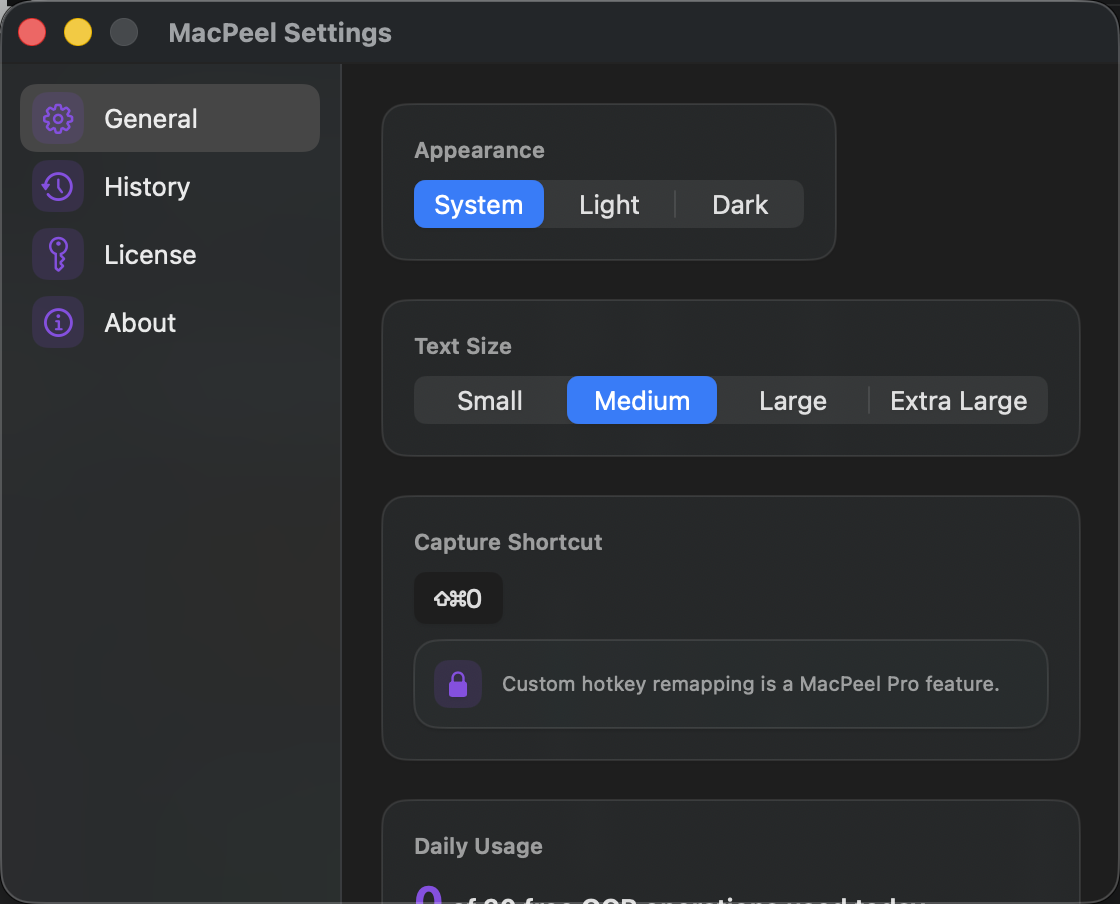Close the MacPeel Settings window

point(32,32)
